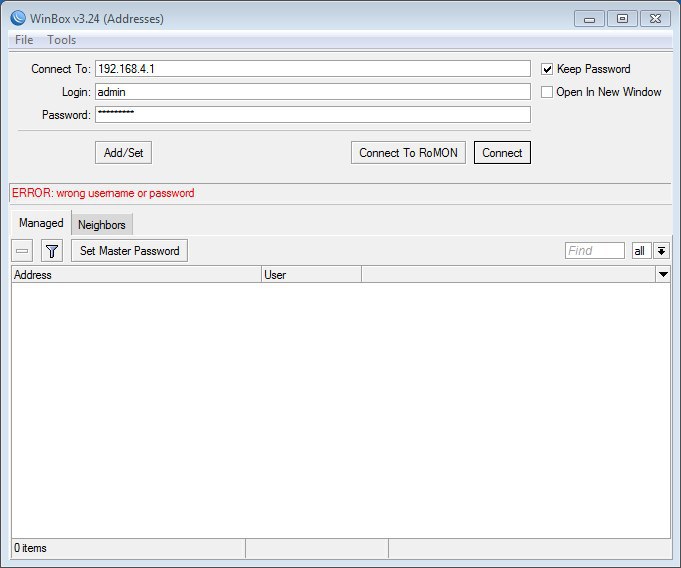
Task: Enable Open In New Window checkbox
Action: click(x=547, y=92)
